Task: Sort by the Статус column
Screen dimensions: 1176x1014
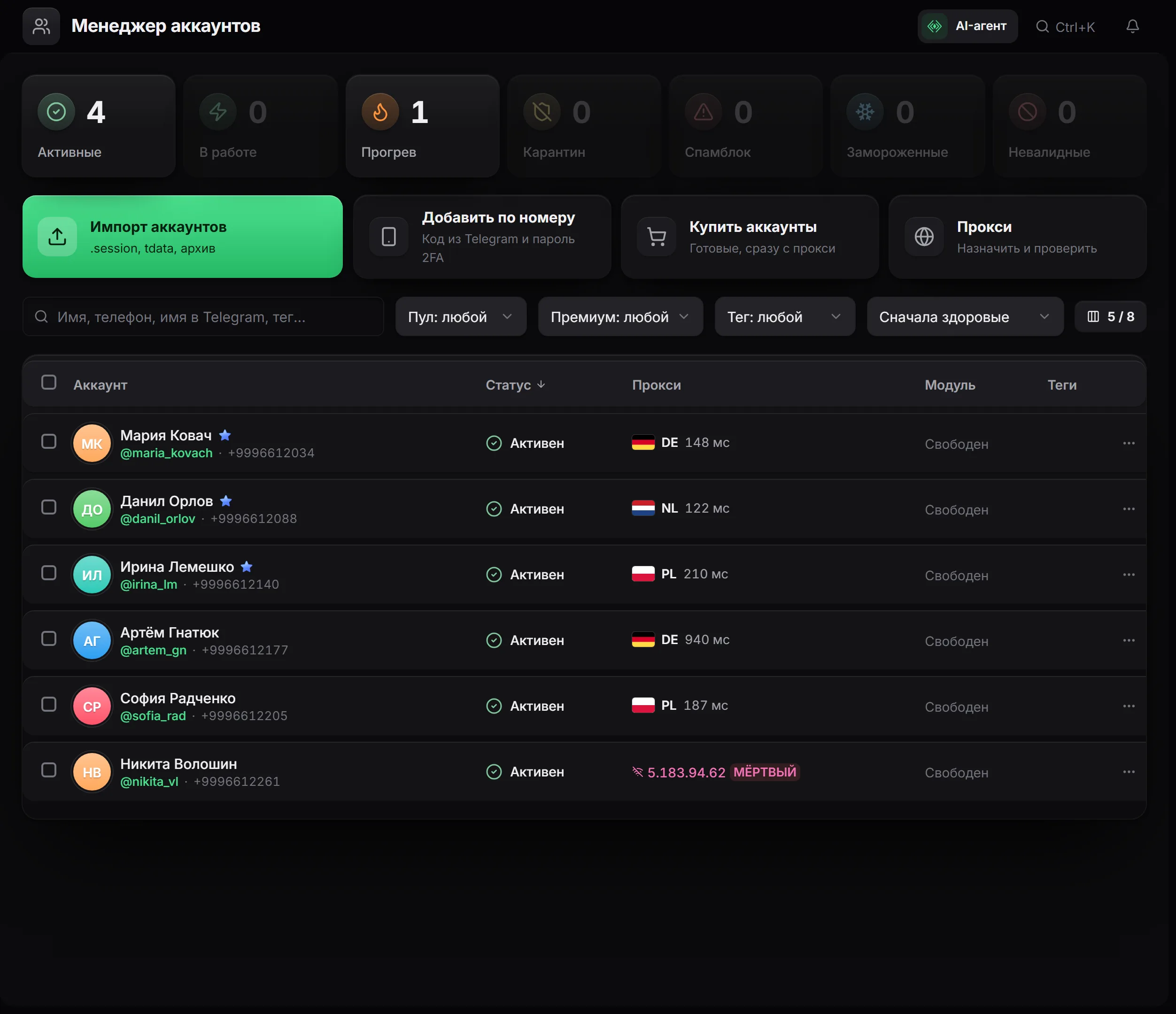Action: click(x=515, y=385)
